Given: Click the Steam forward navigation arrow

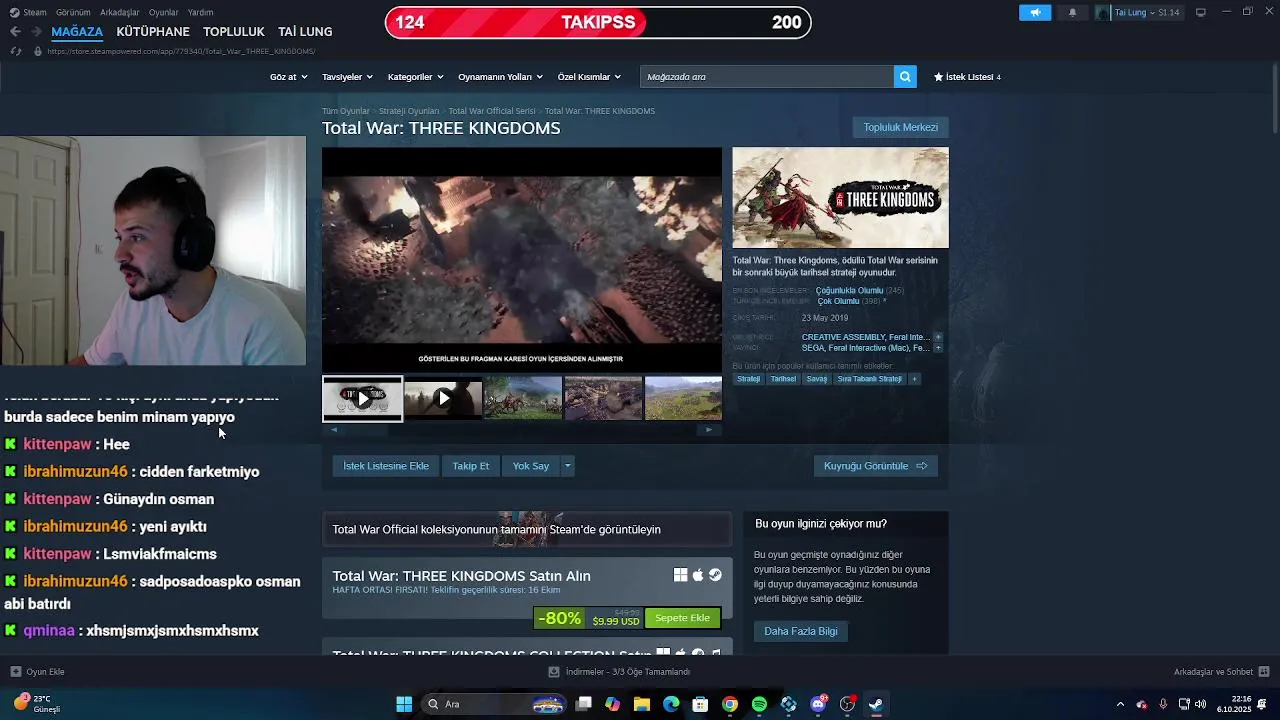Looking at the screenshot, I should (36, 31).
